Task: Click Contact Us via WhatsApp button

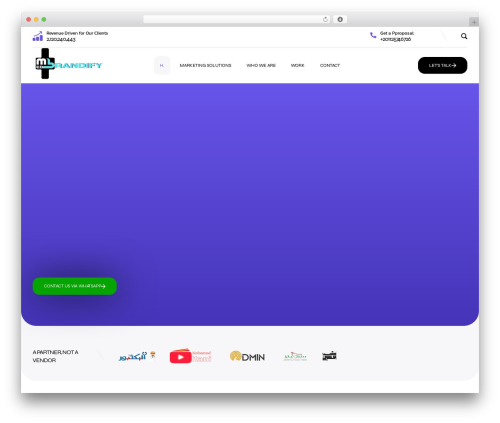Action: tap(75, 286)
